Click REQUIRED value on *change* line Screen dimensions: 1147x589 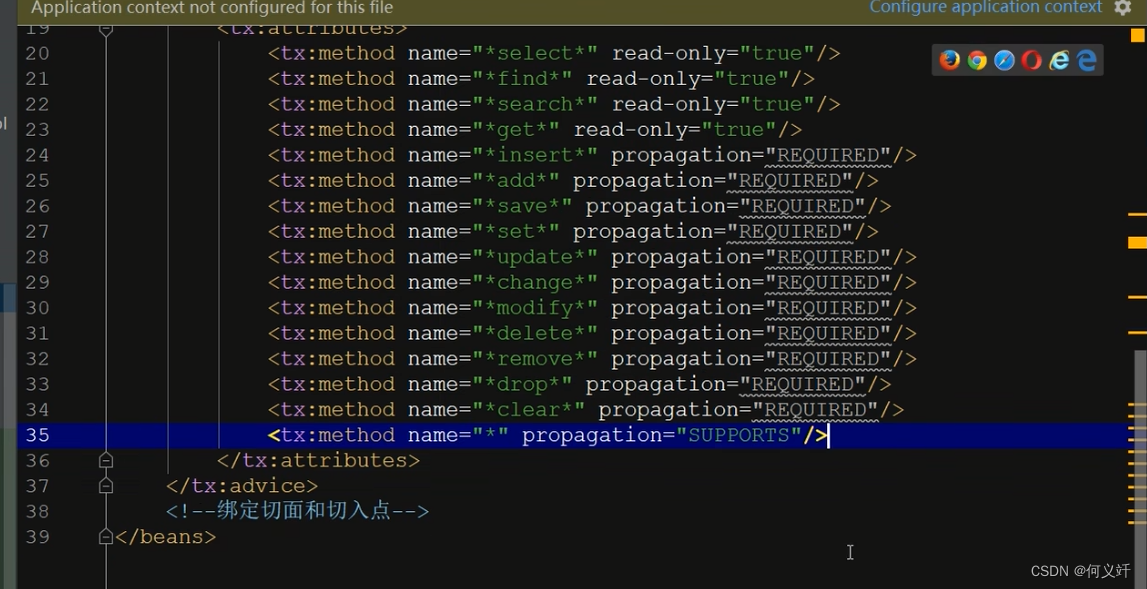tap(828, 282)
